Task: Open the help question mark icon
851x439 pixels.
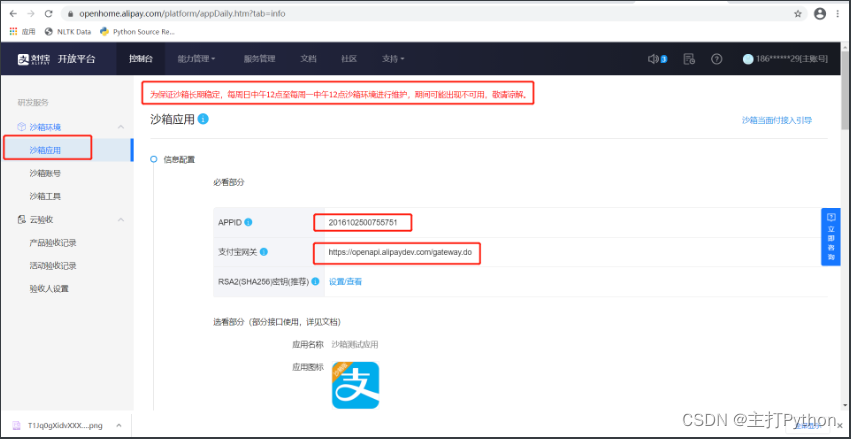Action: (716, 59)
